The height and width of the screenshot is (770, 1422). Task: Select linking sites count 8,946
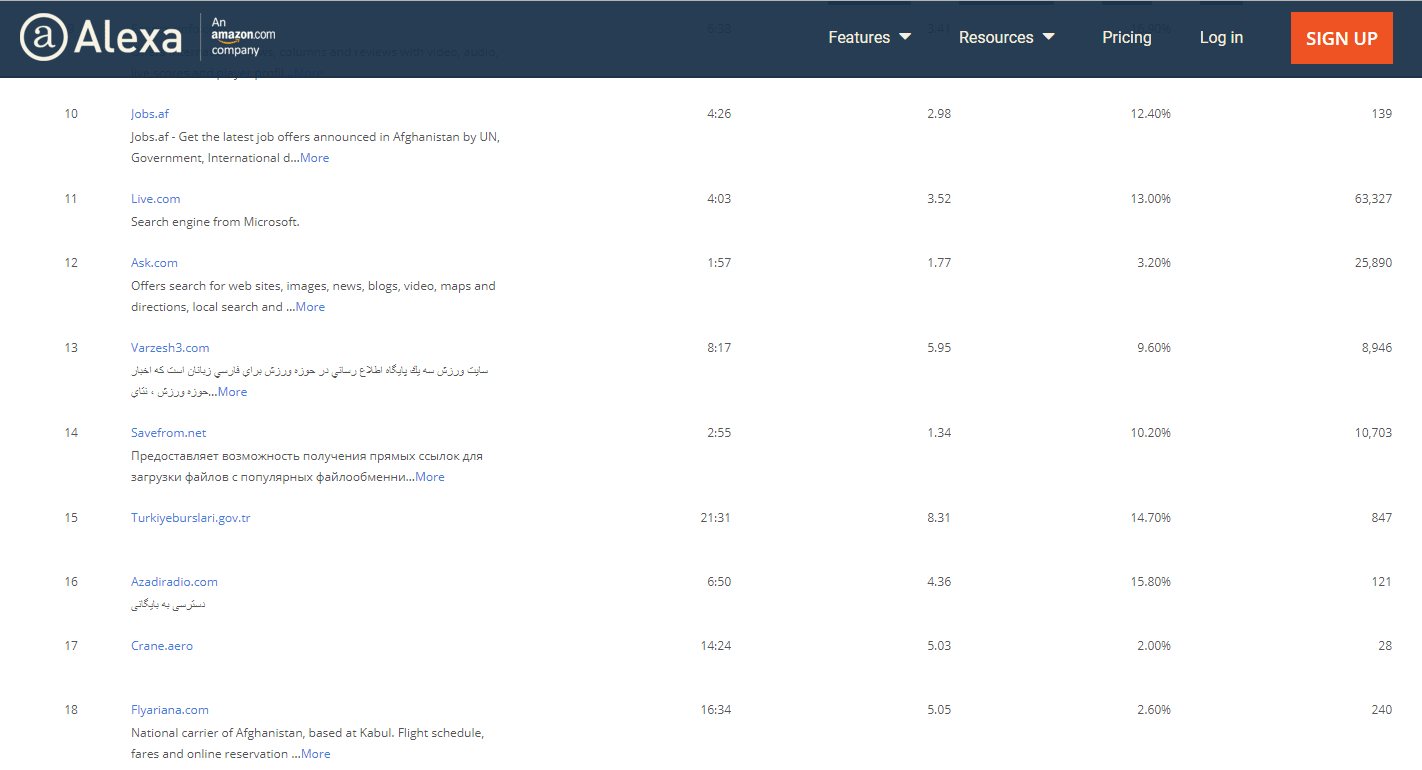[x=1376, y=348]
